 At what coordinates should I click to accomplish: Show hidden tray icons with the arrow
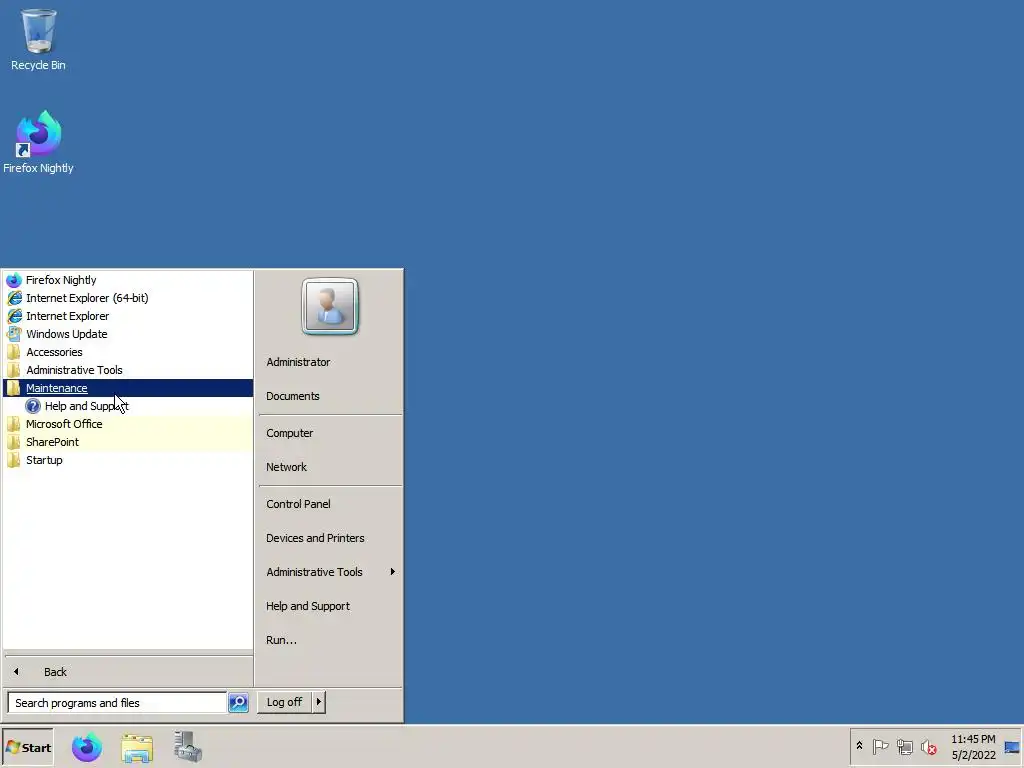[x=859, y=746]
